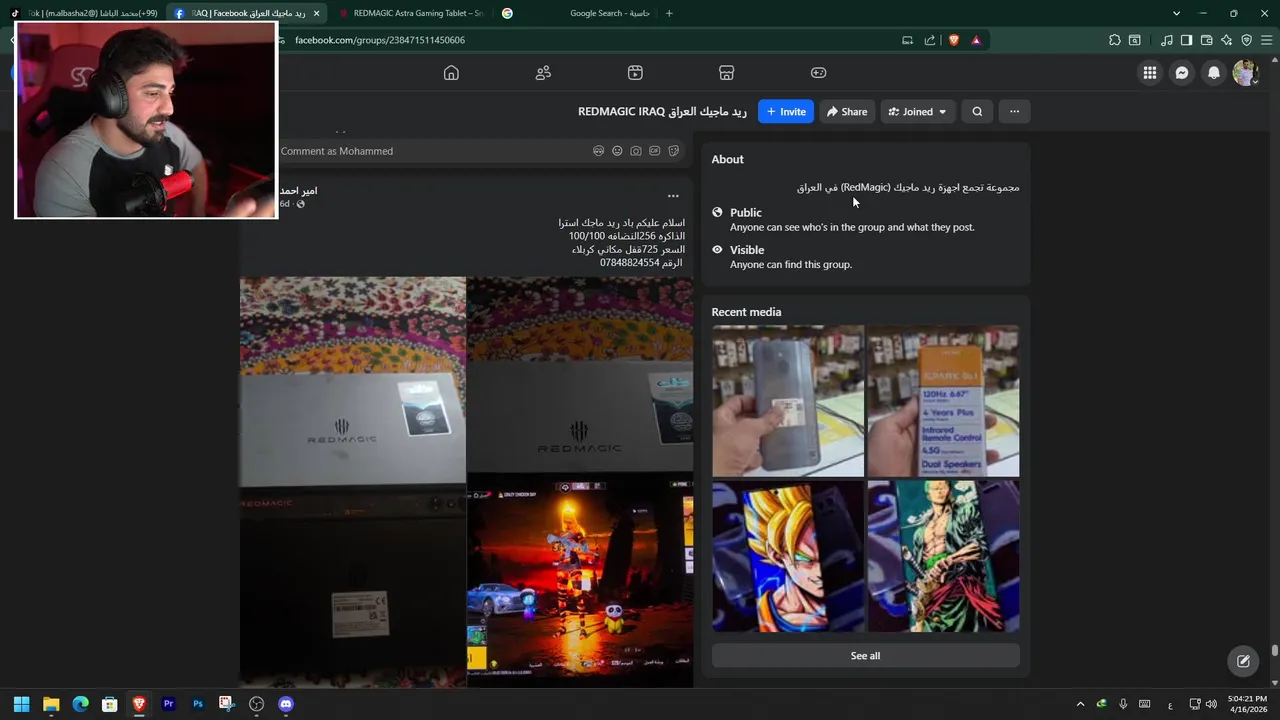Image resolution: width=1280 pixels, height=720 pixels.
Task: Open Discord from the taskbar
Action: click(x=286, y=704)
